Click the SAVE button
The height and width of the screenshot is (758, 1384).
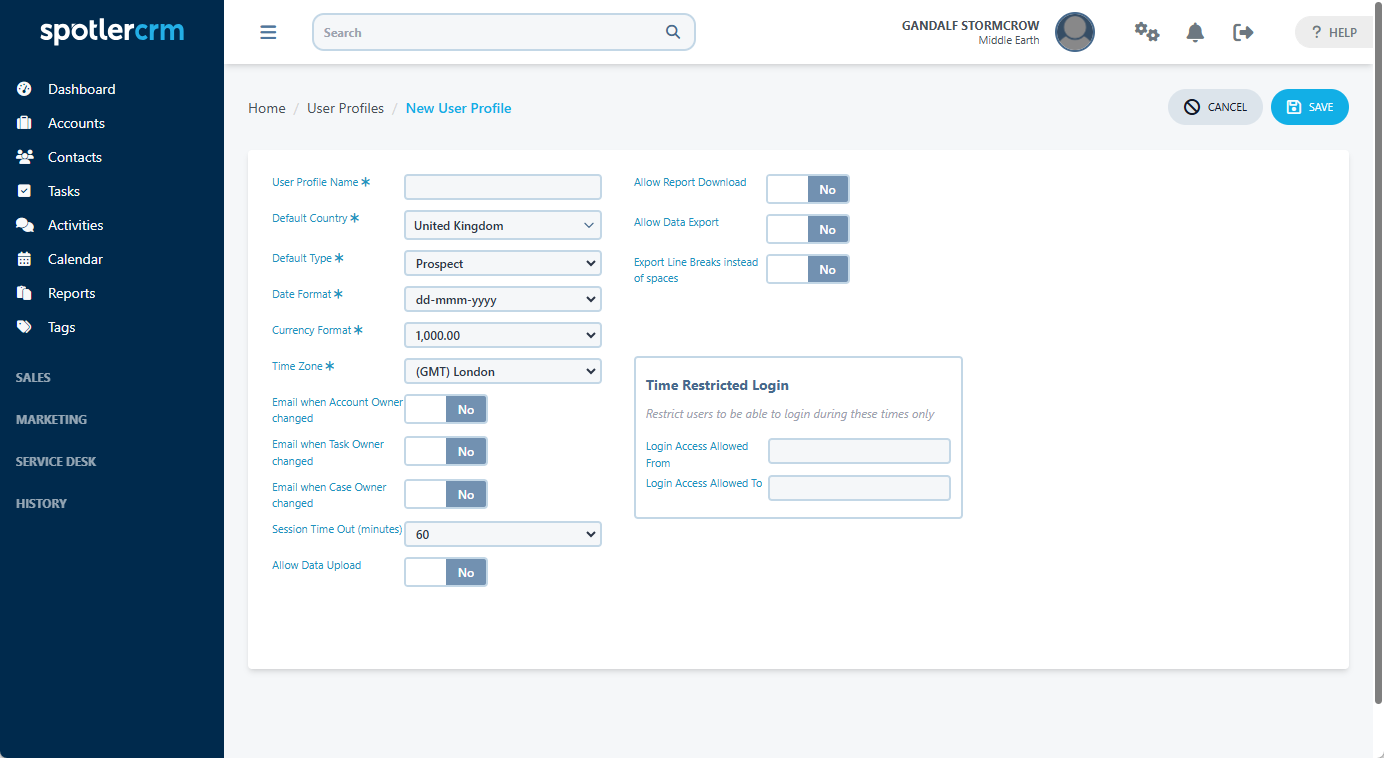point(1310,107)
